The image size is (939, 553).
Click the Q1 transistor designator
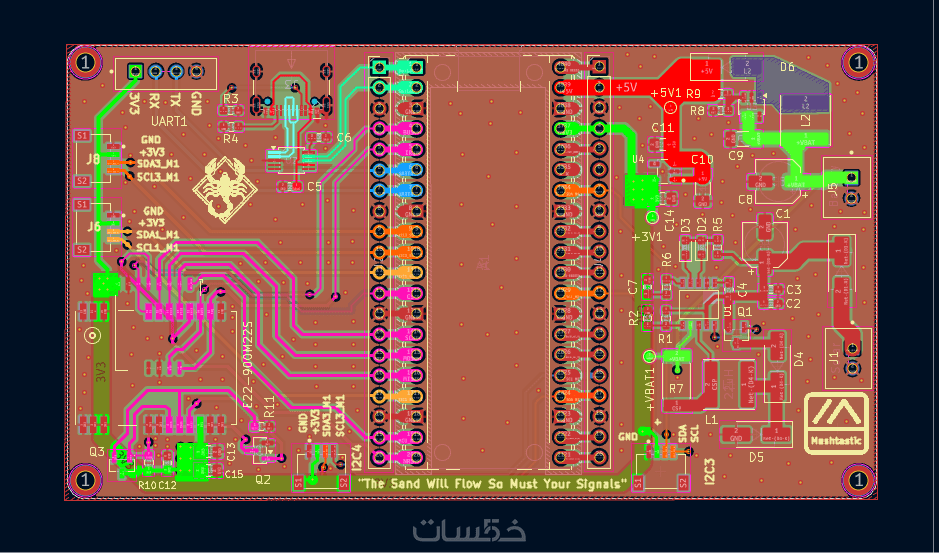point(744,312)
